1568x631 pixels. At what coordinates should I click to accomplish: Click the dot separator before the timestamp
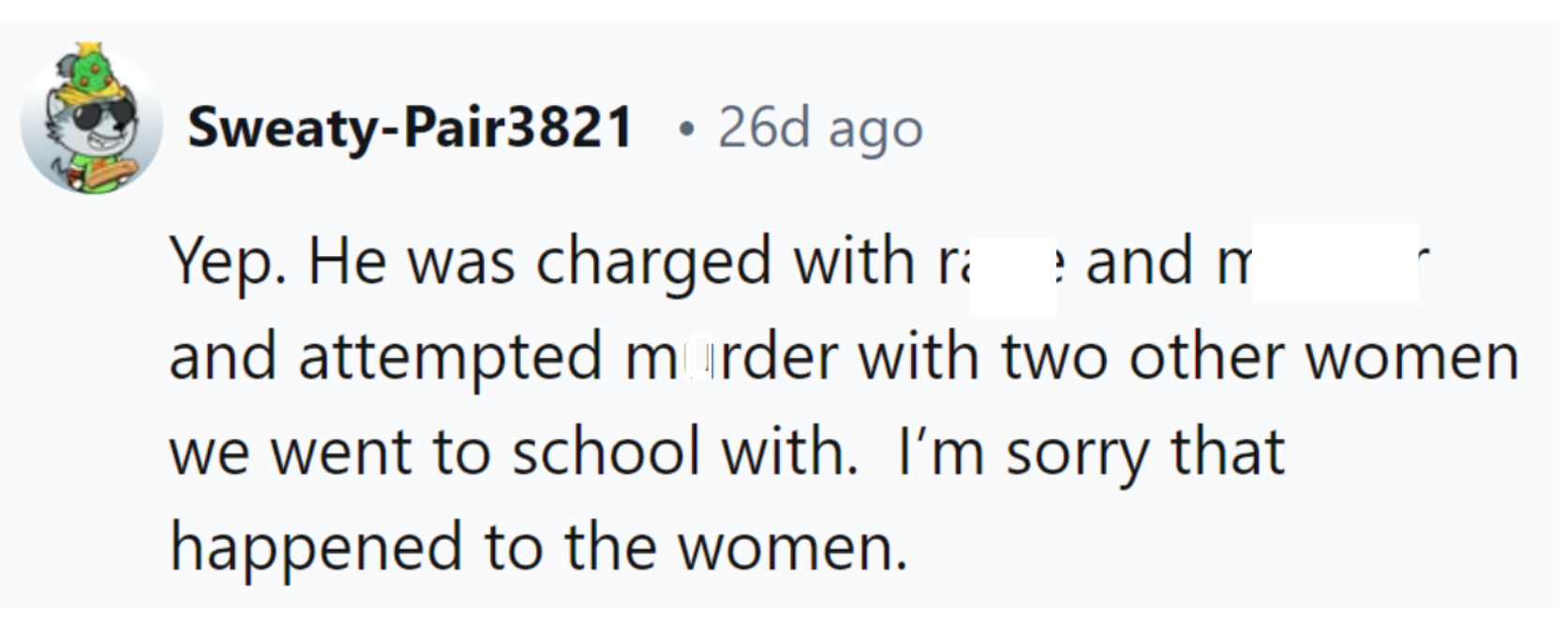tap(688, 129)
